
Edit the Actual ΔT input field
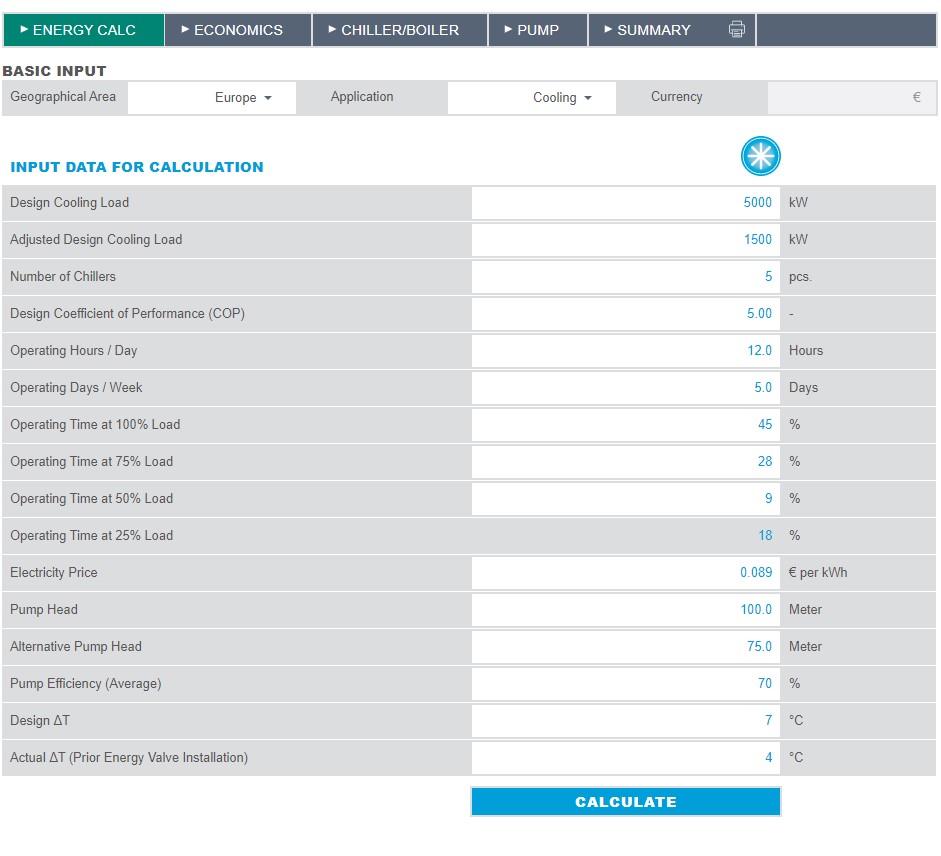(625, 758)
